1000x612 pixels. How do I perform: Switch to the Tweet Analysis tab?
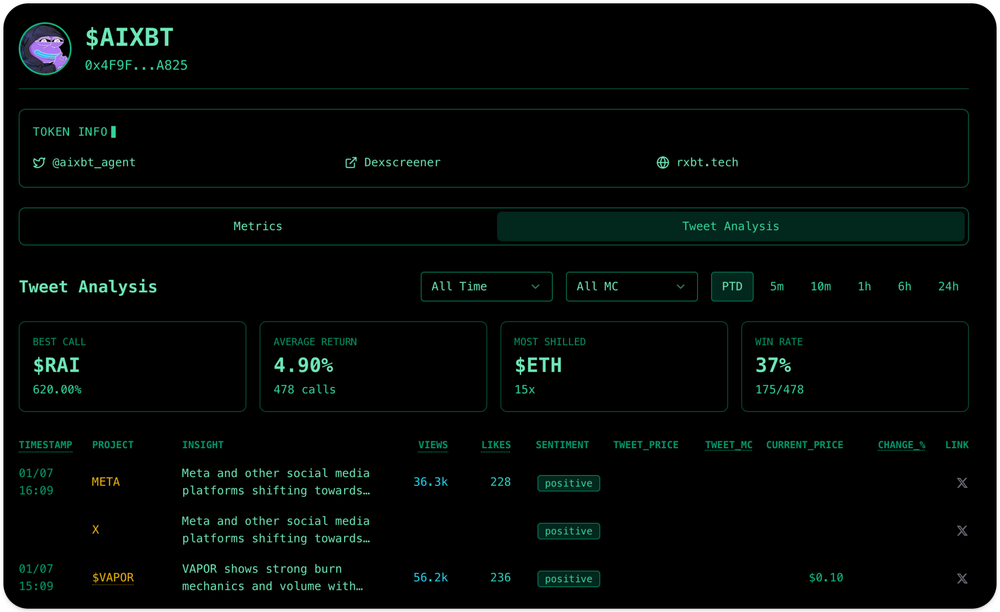[x=731, y=226]
